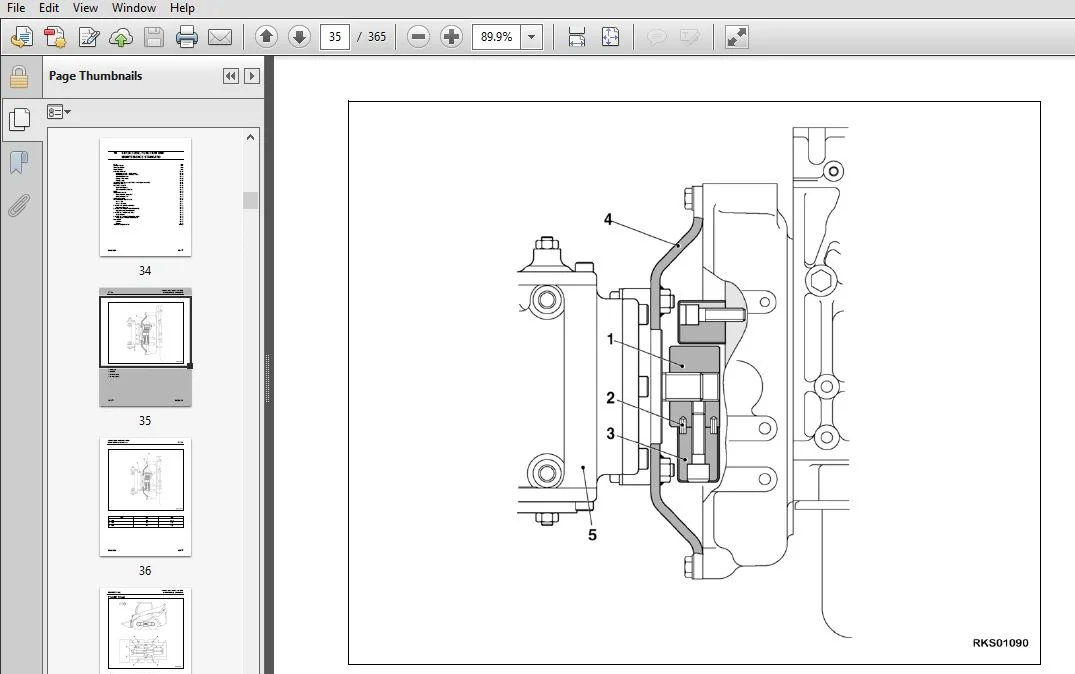Image resolution: width=1075 pixels, height=674 pixels.
Task: Click the total pages label 365
Action: 376,36
